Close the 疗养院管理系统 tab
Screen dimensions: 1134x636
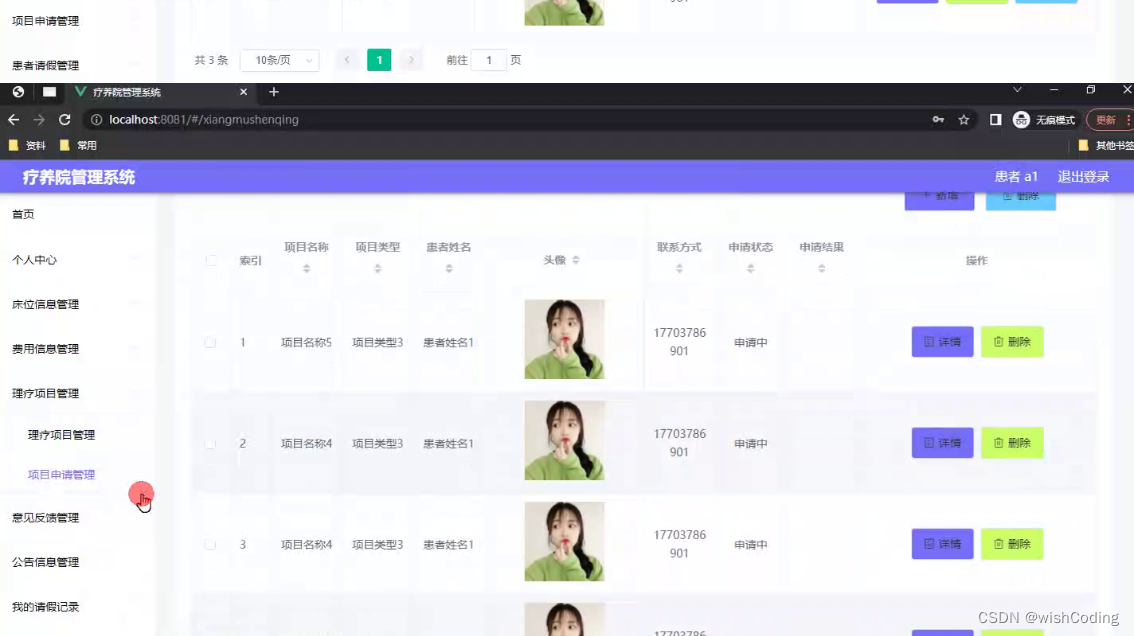click(x=243, y=92)
